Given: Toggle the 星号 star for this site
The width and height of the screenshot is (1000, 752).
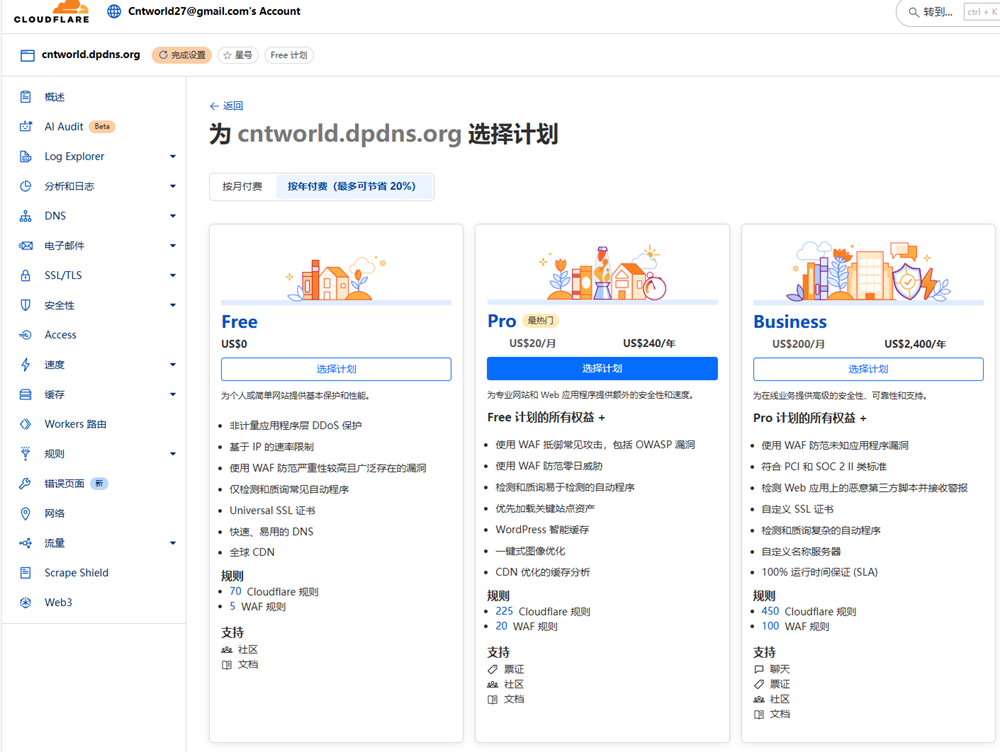Looking at the screenshot, I should coord(238,55).
